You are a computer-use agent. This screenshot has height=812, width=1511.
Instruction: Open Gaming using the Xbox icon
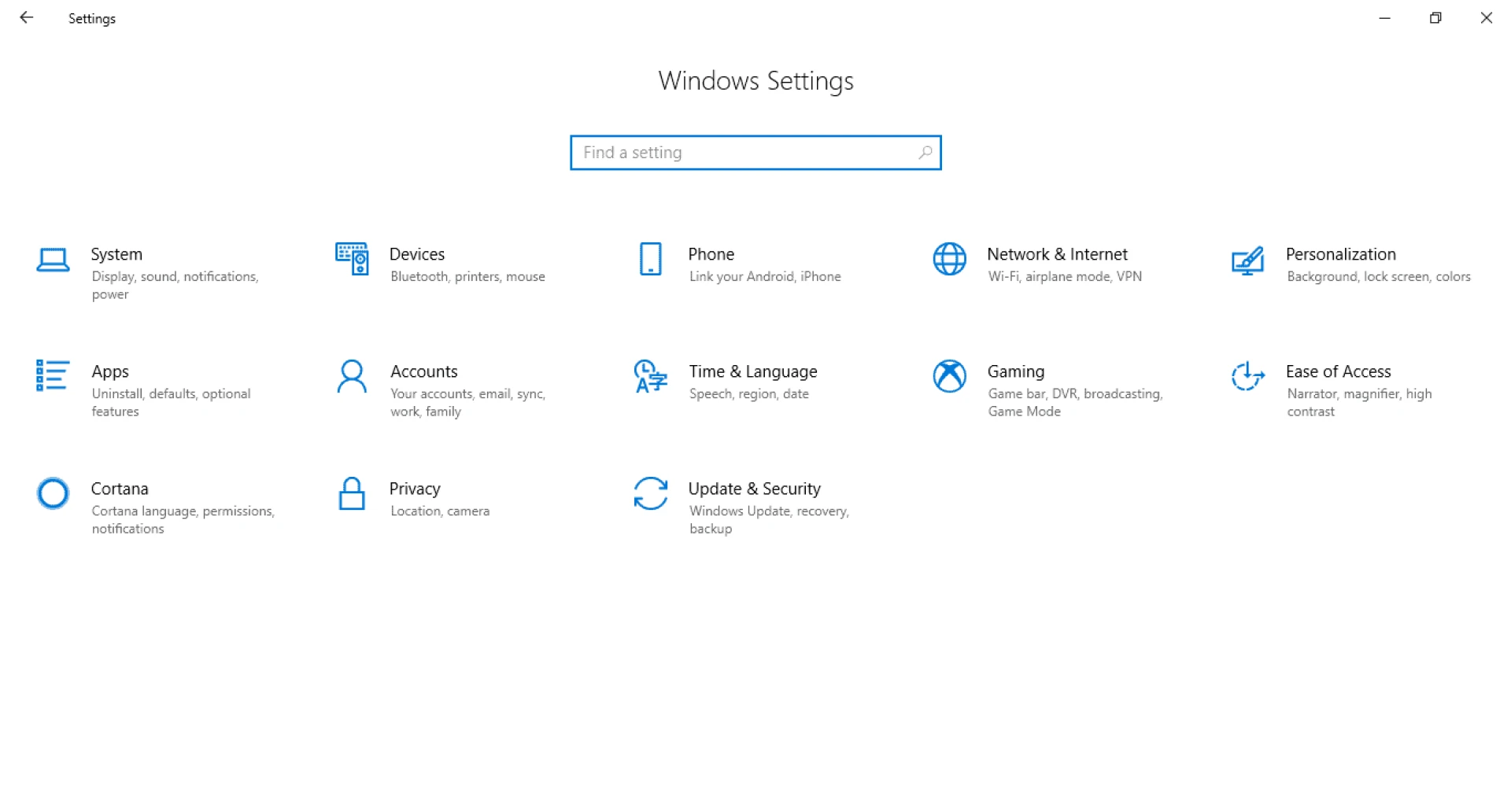949,376
